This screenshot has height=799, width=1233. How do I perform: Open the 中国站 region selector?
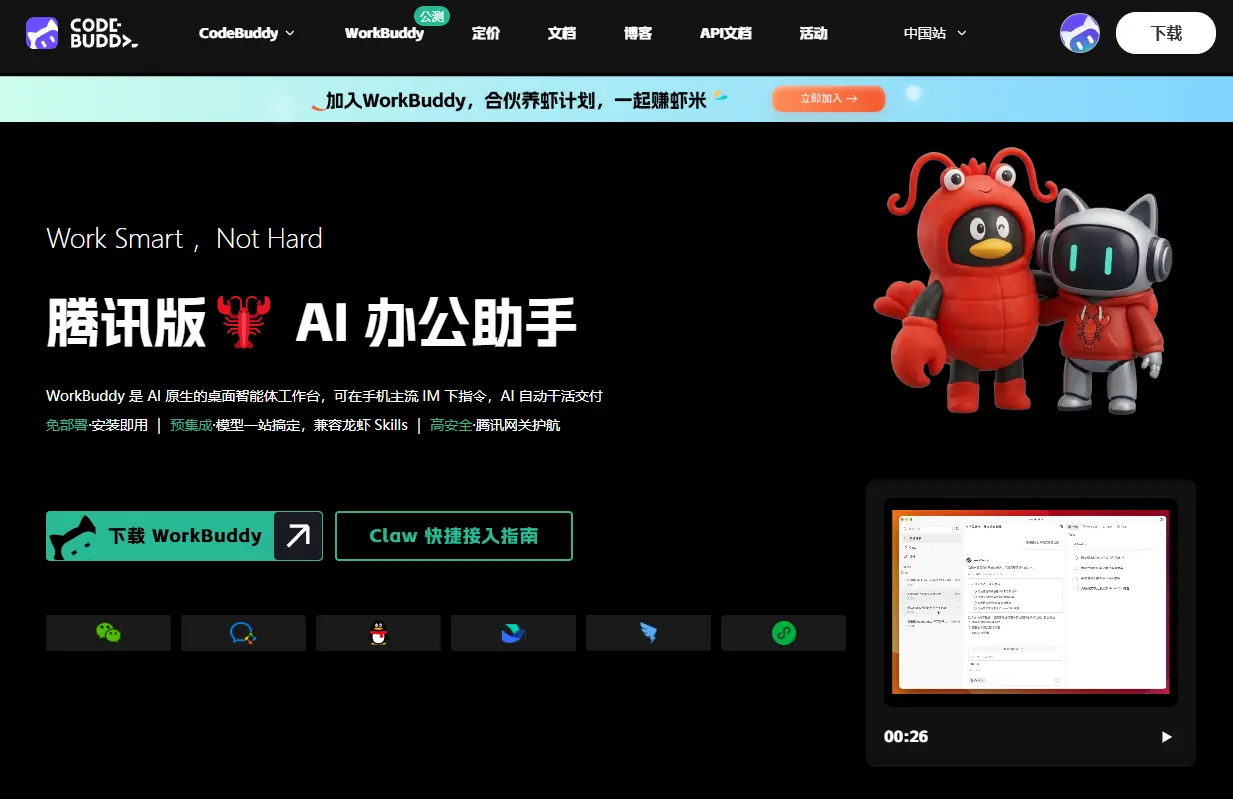point(933,33)
